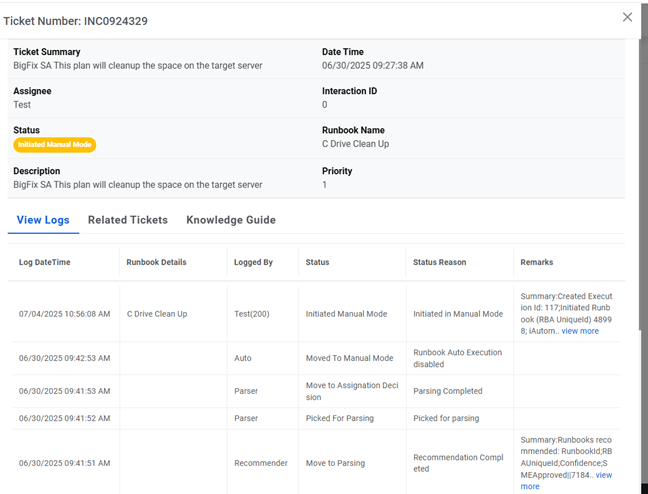The image size is (648, 494).
Task: Click the Runbook Details column header
Action: (156, 263)
